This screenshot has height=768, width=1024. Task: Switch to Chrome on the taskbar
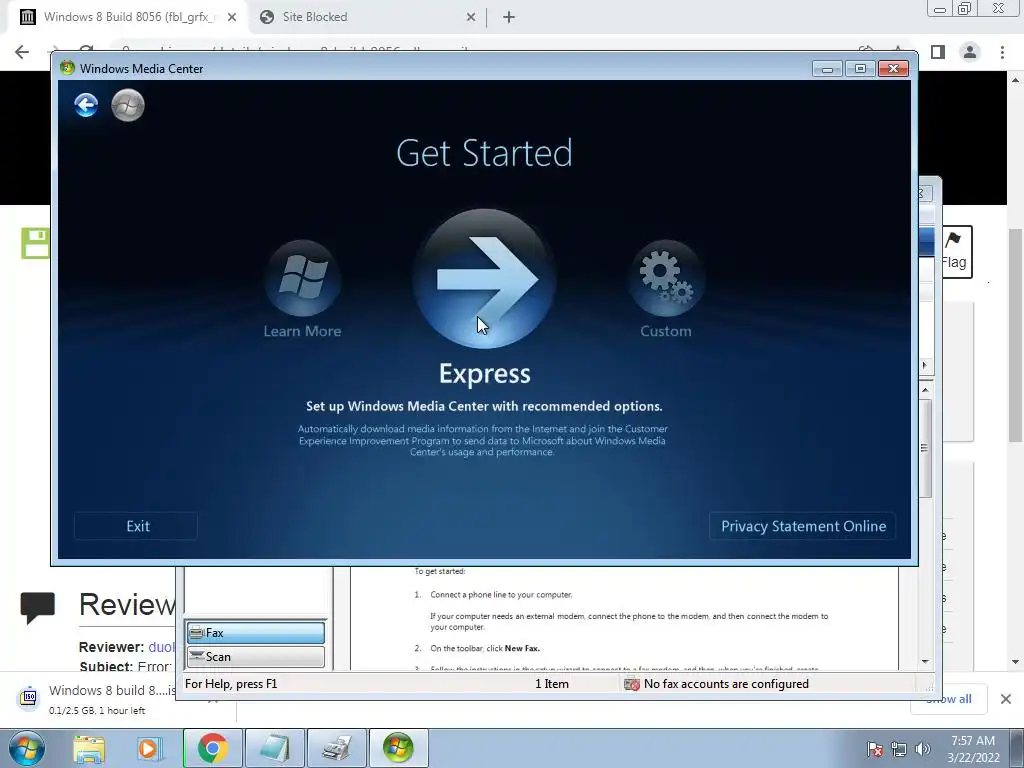click(x=212, y=748)
